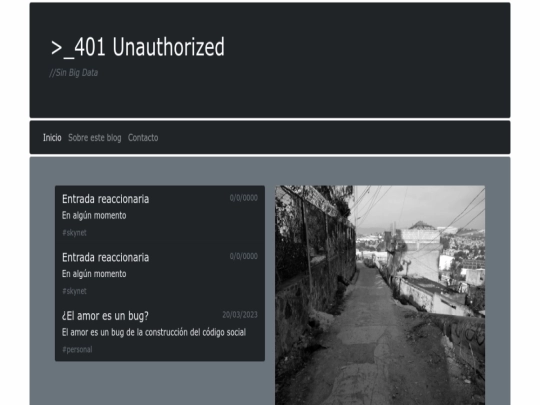Image resolution: width=540 pixels, height=405 pixels.
Task: Select the 'El amor es un bug de la construcción' excerpt
Action: [154, 333]
